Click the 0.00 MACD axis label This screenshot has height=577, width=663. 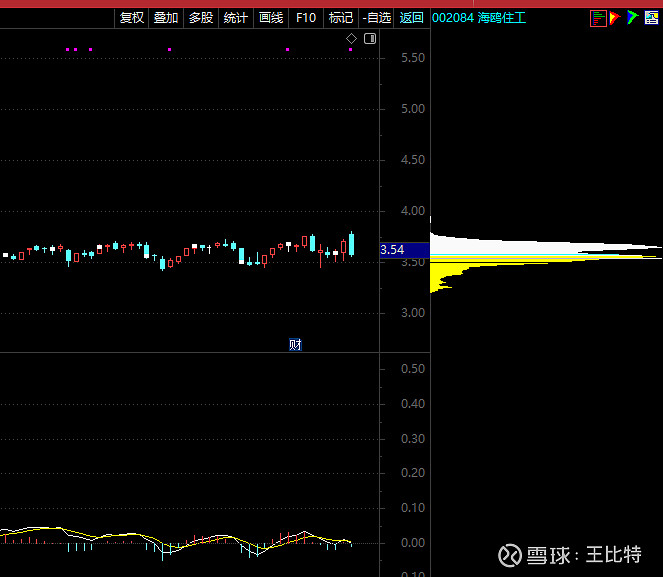[413, 543]
